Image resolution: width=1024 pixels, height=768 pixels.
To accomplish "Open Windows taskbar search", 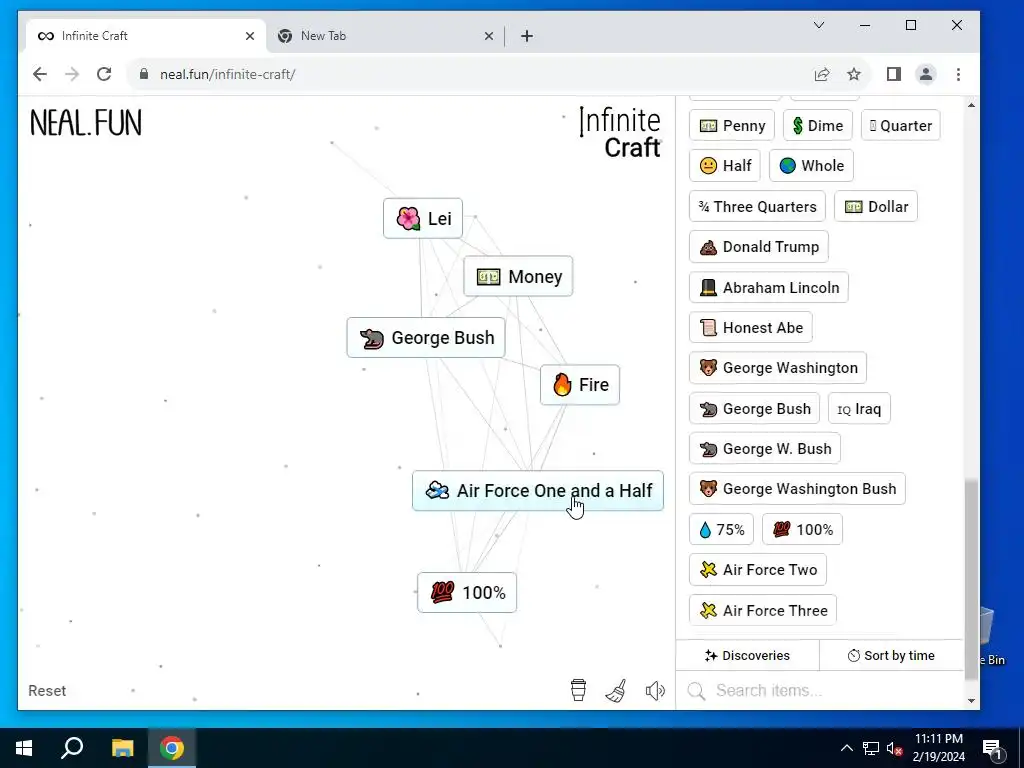I will pos(72,748).
